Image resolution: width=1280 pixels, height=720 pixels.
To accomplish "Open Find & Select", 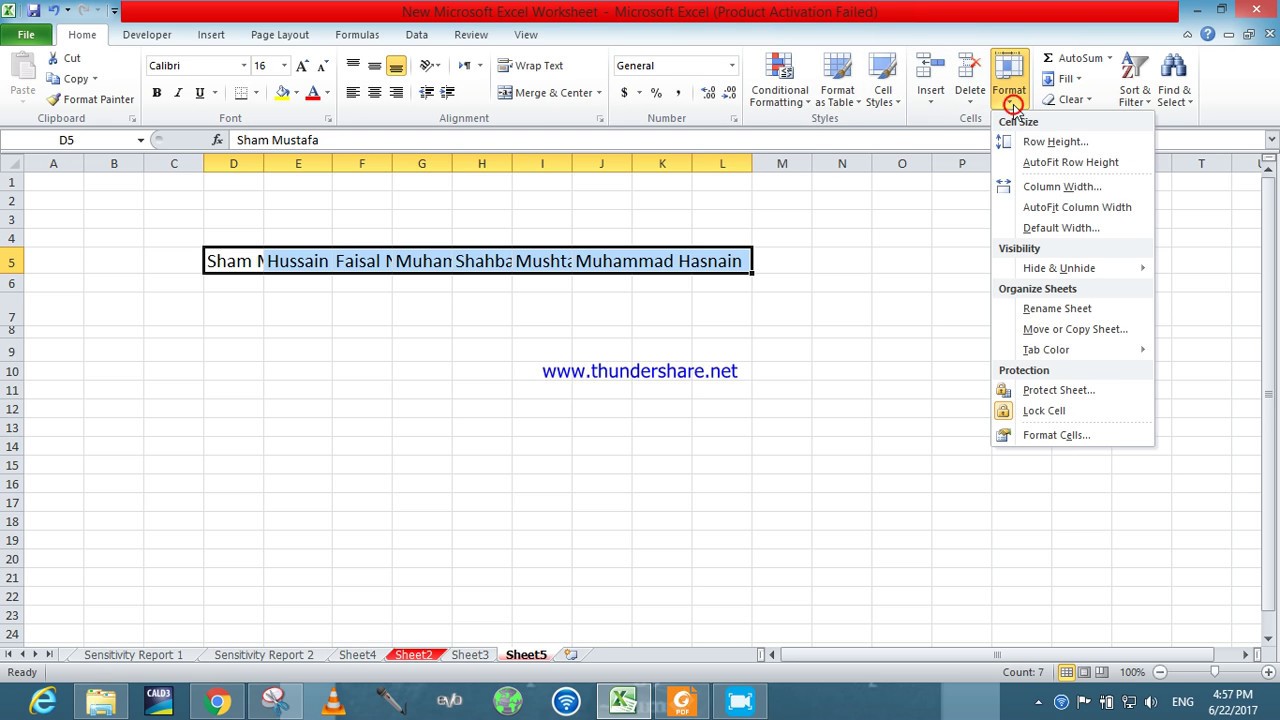I will click(1174, 80).
